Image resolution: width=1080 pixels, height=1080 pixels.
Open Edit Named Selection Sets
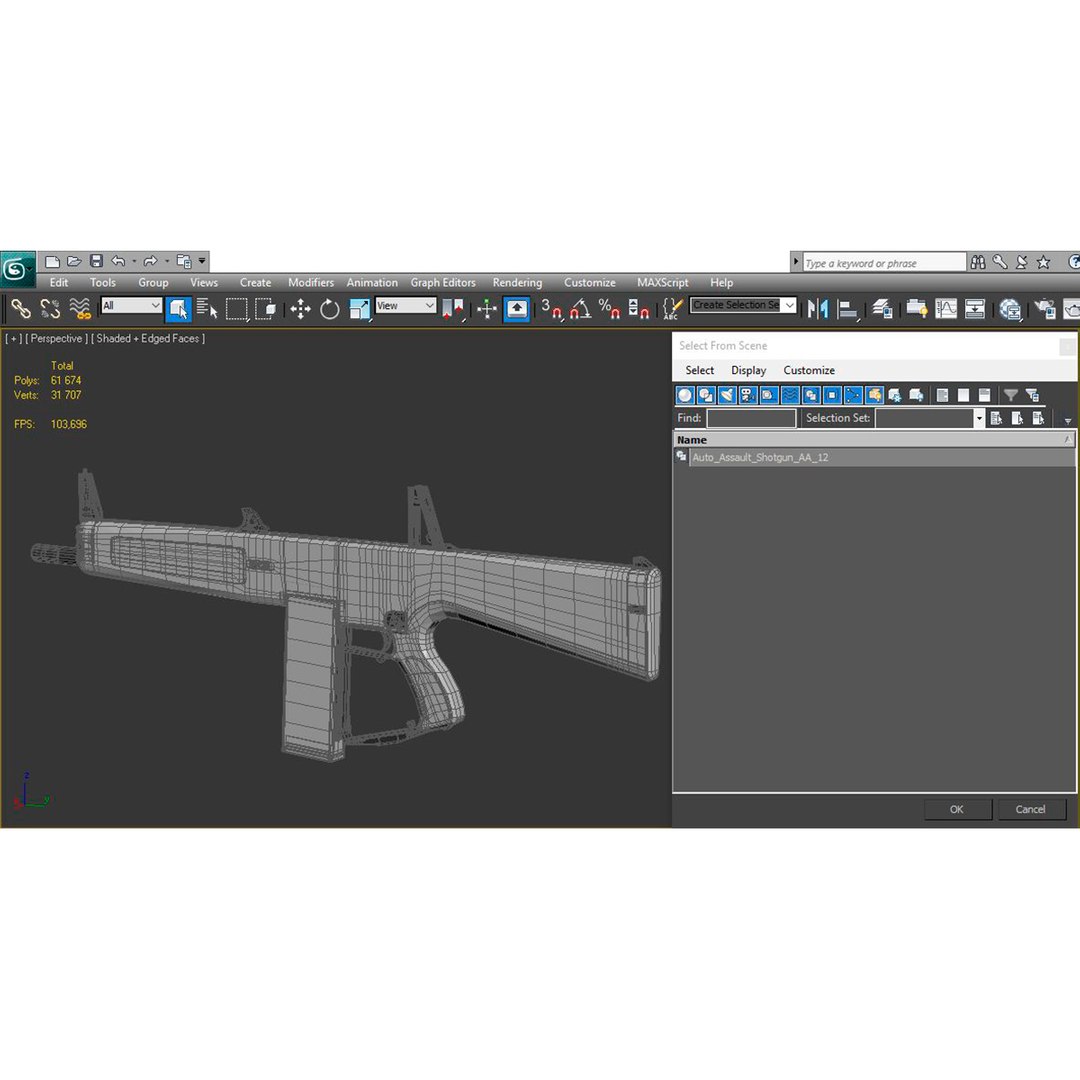[672, 309]
